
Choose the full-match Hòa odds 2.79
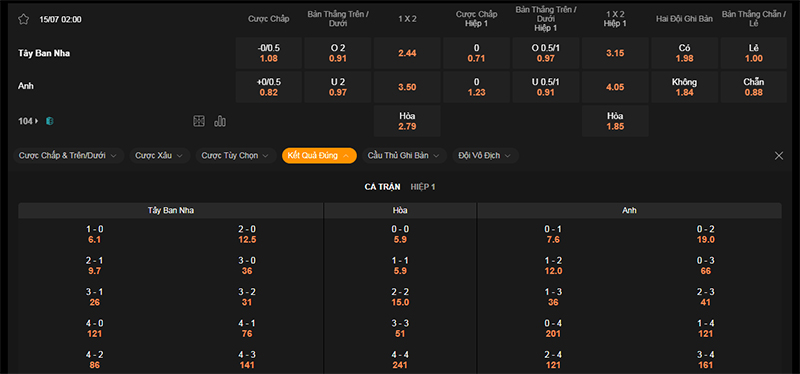coord(407,121)
